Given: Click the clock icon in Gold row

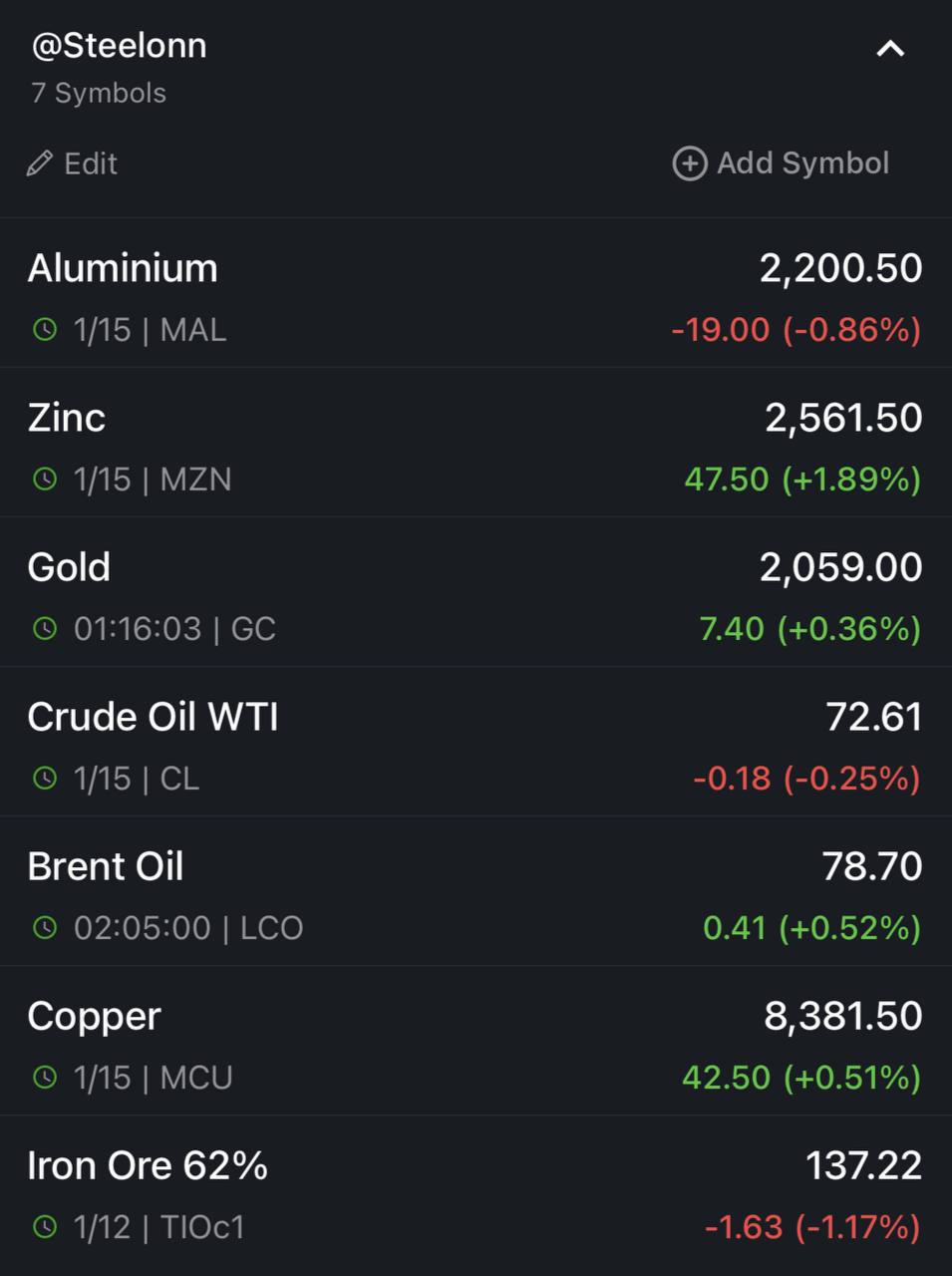Looking at the screenshot, I should (x=45, y=628).
